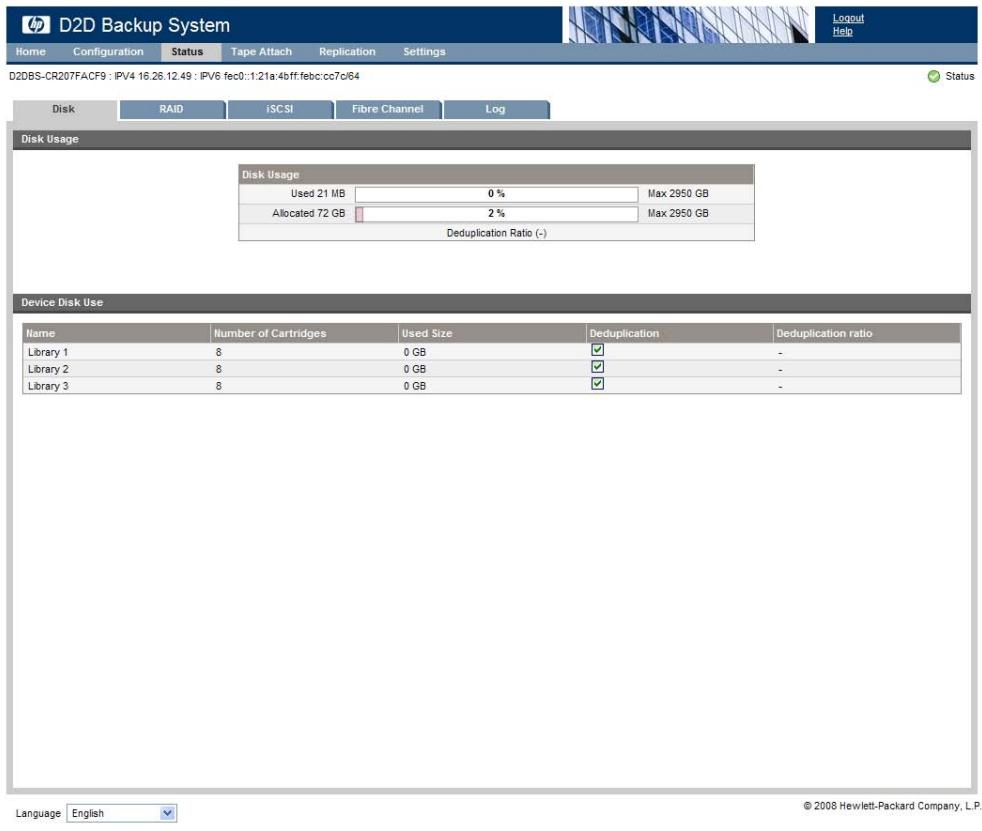Viewport: 982px width, 831px height.
Task: Click the Deduplication column header
Action: click(680, 333)
